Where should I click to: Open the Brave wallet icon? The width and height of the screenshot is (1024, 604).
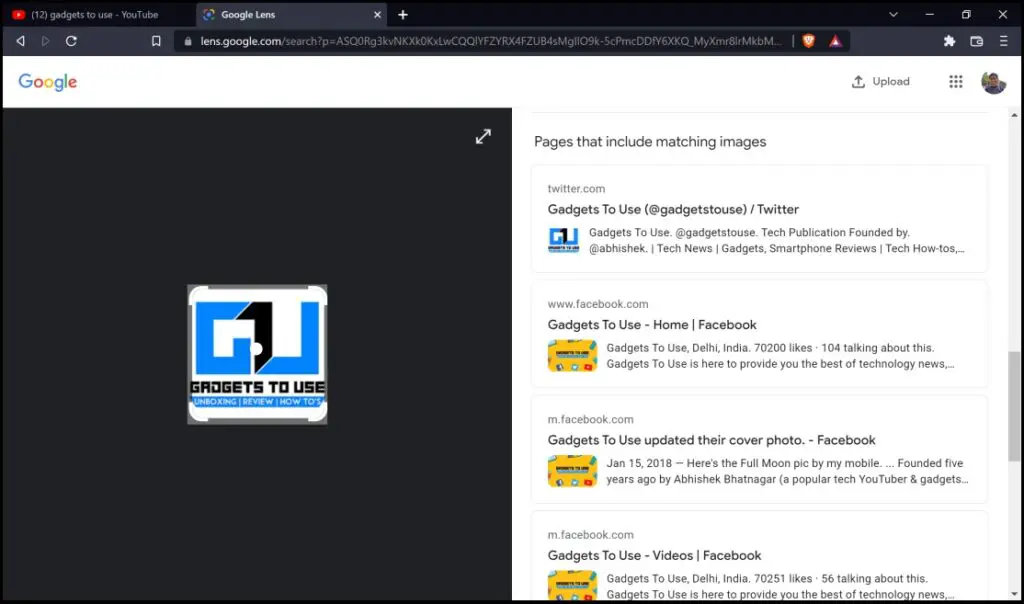[x=976, y=41]
